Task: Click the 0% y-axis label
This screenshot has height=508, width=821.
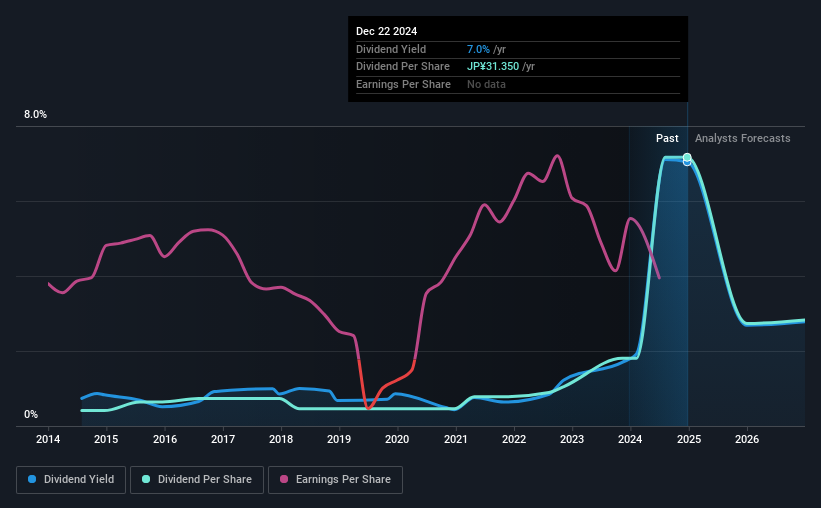Action: pos(31,414)
